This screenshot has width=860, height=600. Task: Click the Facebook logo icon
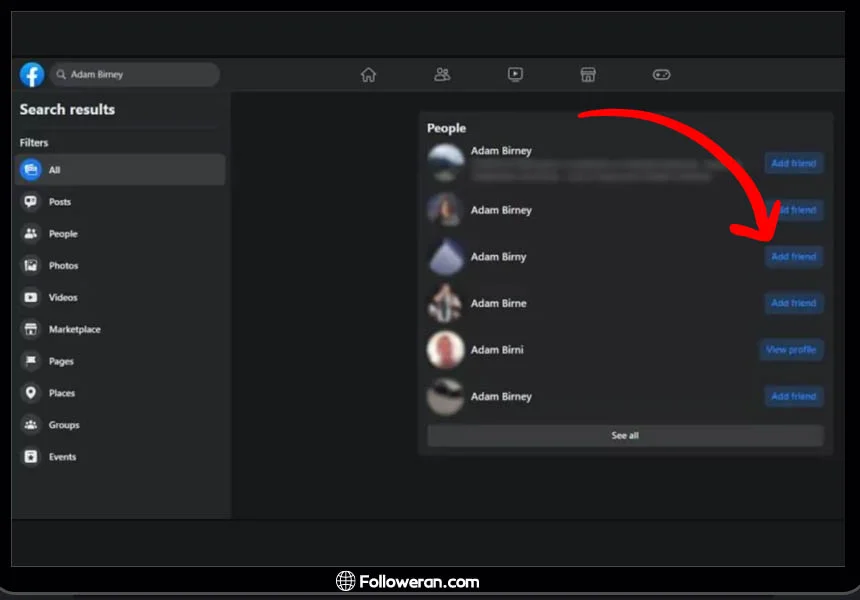(x=32, y=75)
